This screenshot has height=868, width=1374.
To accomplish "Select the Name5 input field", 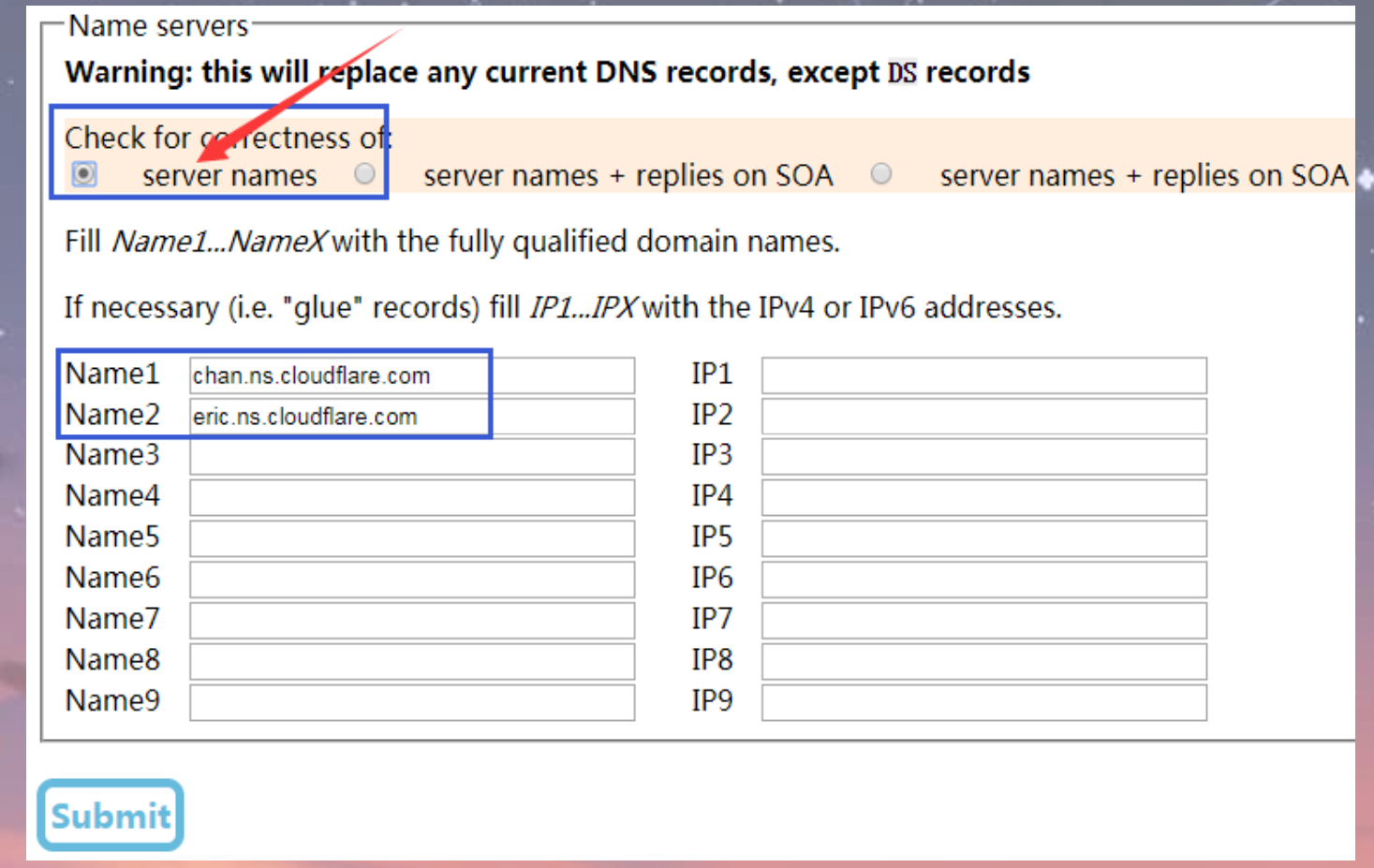I will click(412, 539).
